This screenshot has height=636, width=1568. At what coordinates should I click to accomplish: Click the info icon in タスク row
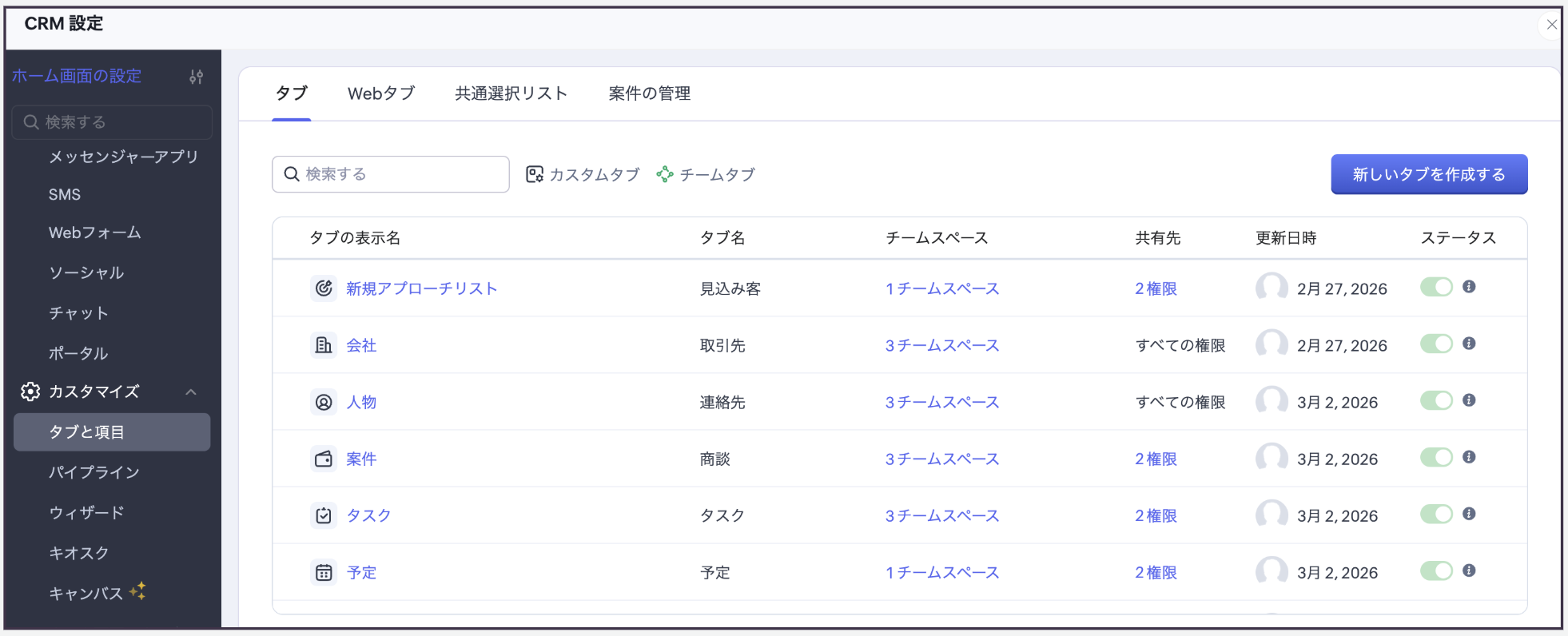pos(1469,514)
